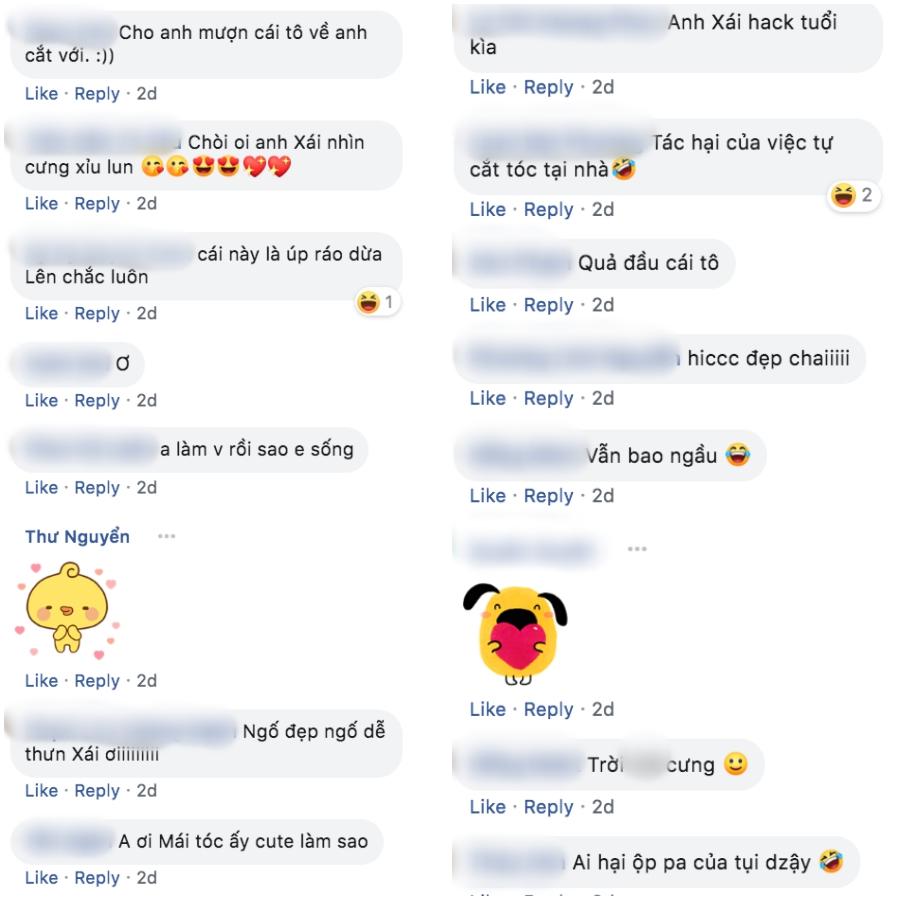The image size is (900, 900).
Task: Open the three-dot menu beside Thư Nguyễn
Action: click(166, 536)
